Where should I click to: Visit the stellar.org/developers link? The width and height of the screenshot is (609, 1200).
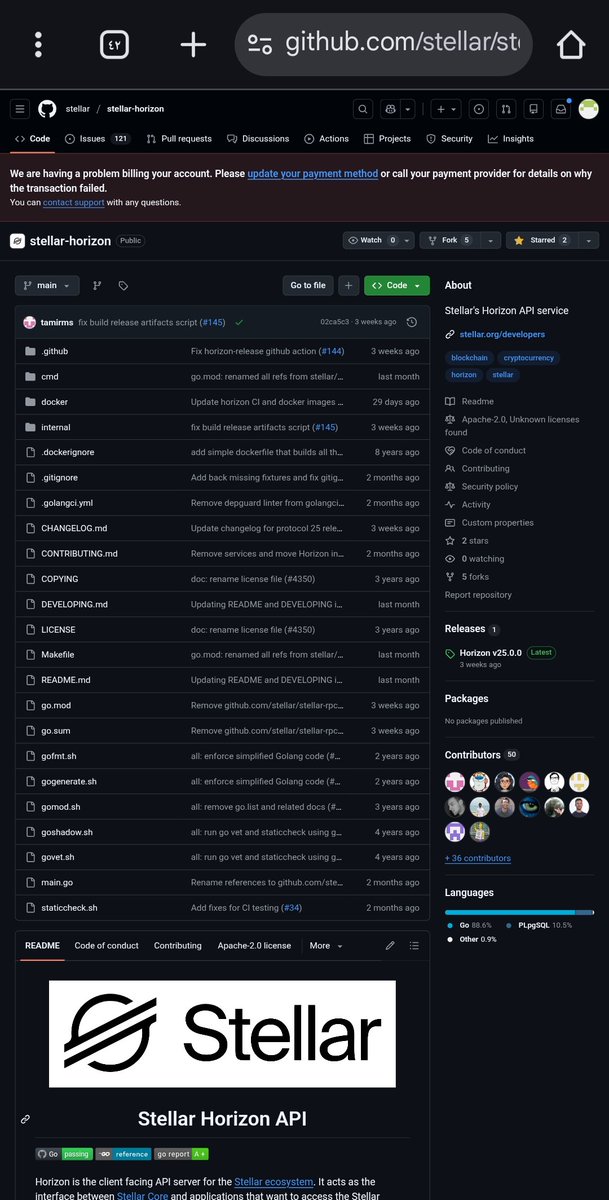point(501,335)
